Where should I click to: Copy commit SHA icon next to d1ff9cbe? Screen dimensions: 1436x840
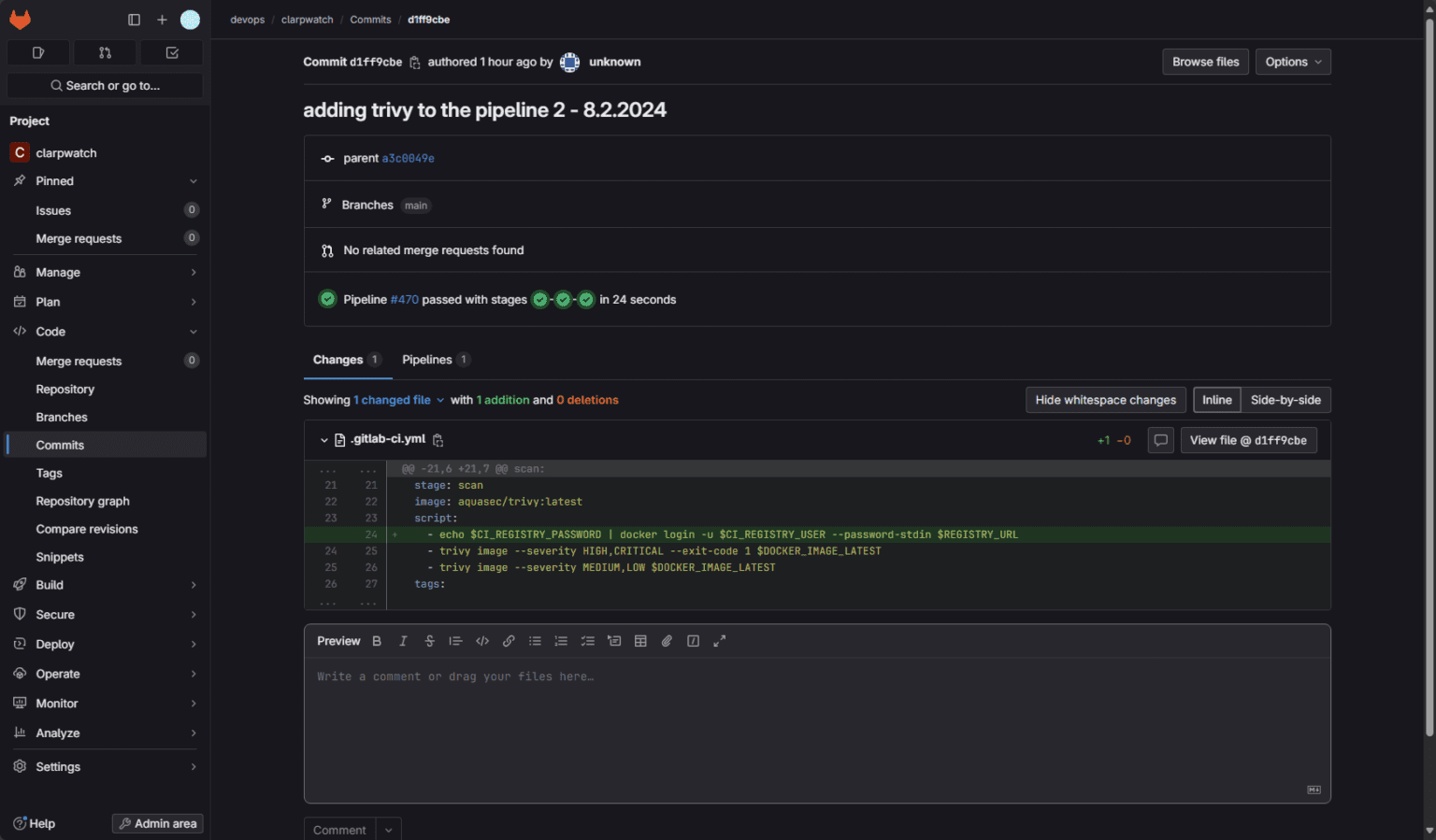click(415, 63)
